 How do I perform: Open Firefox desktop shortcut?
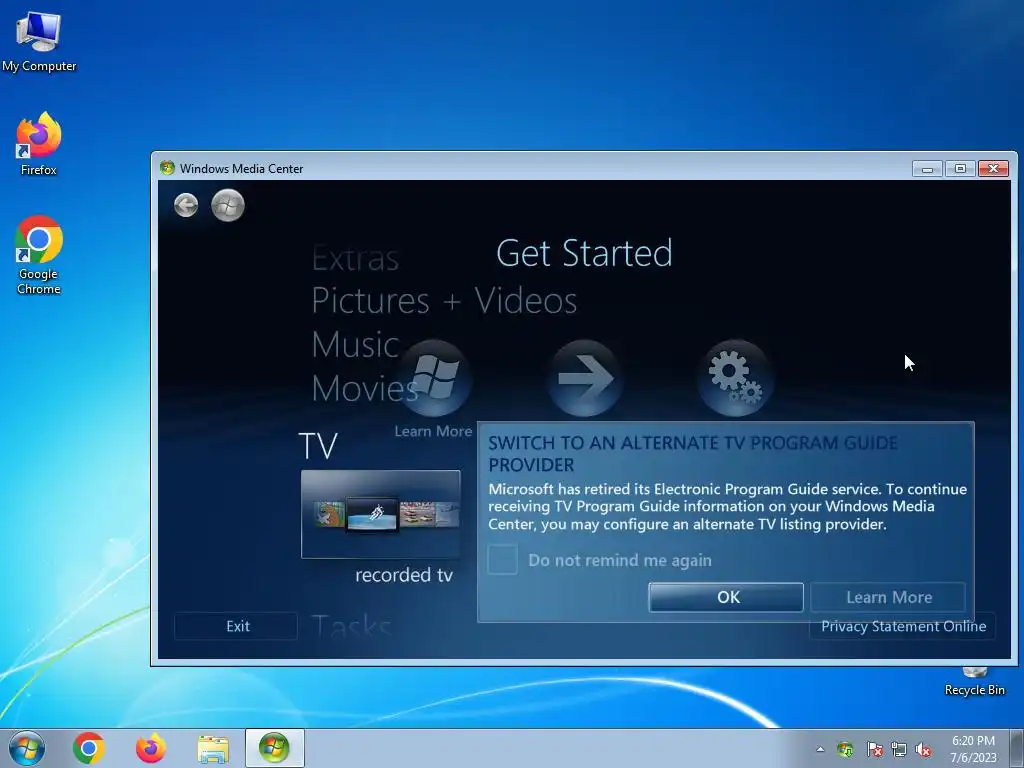(x=39, y=144)
